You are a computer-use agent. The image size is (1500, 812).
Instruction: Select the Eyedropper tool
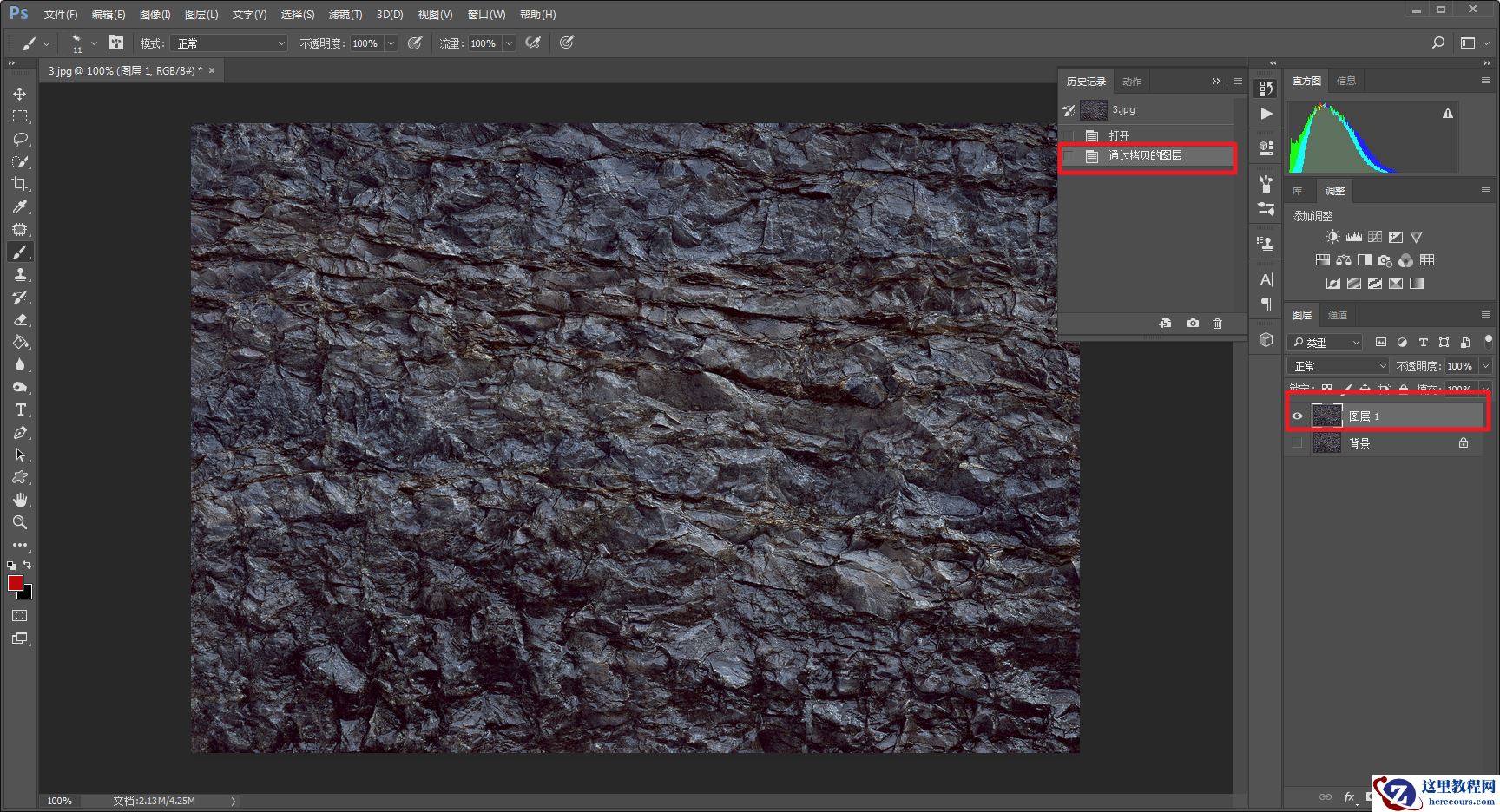[x=20, y=206]
